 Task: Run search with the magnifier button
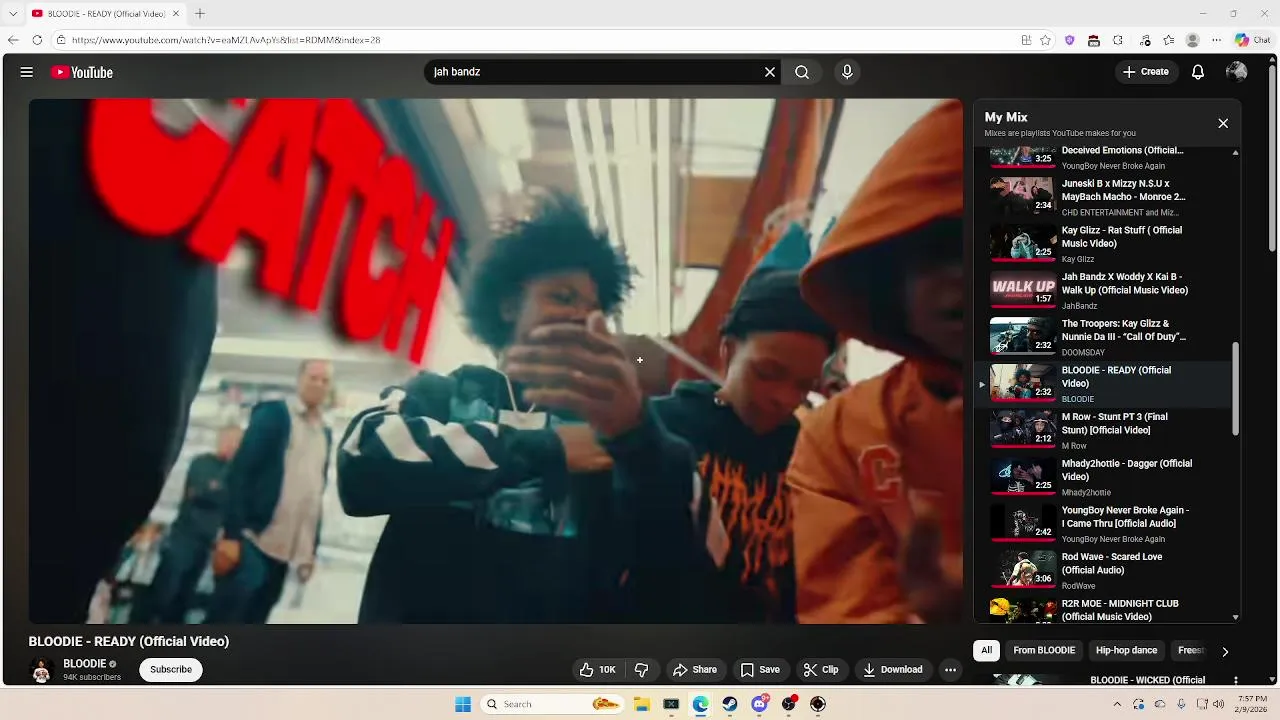pos(802,72)
